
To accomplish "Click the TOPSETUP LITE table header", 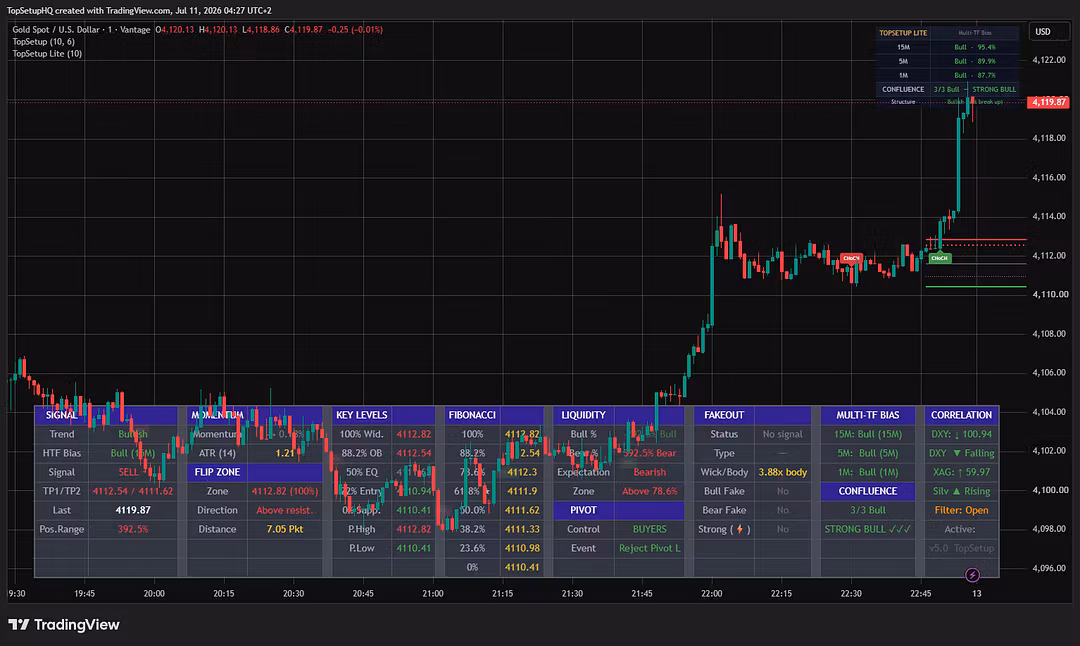I will click(903, 32).
